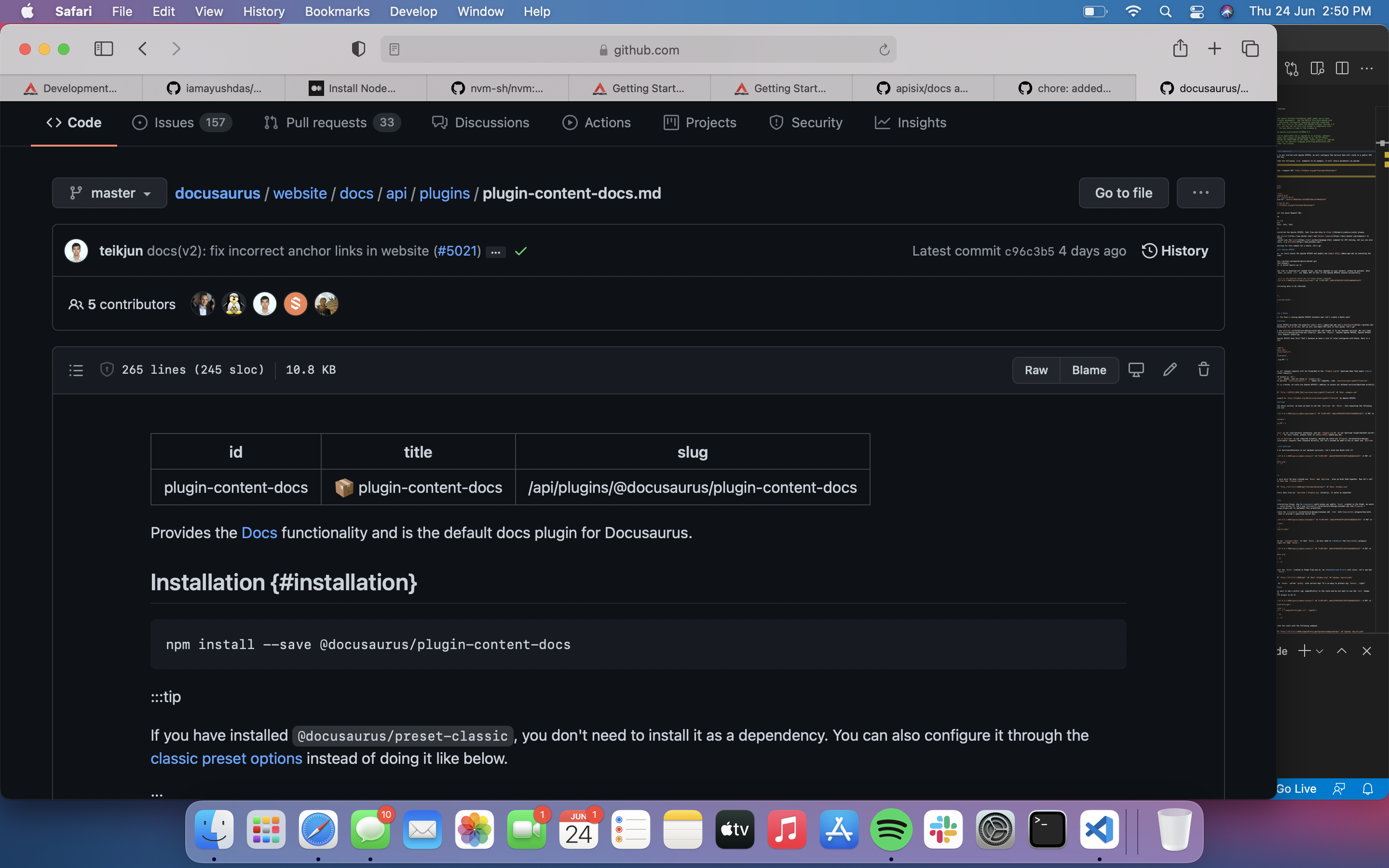1389x868 pixels.
Task: Reload the github.com page
Action: pos(884,50)
